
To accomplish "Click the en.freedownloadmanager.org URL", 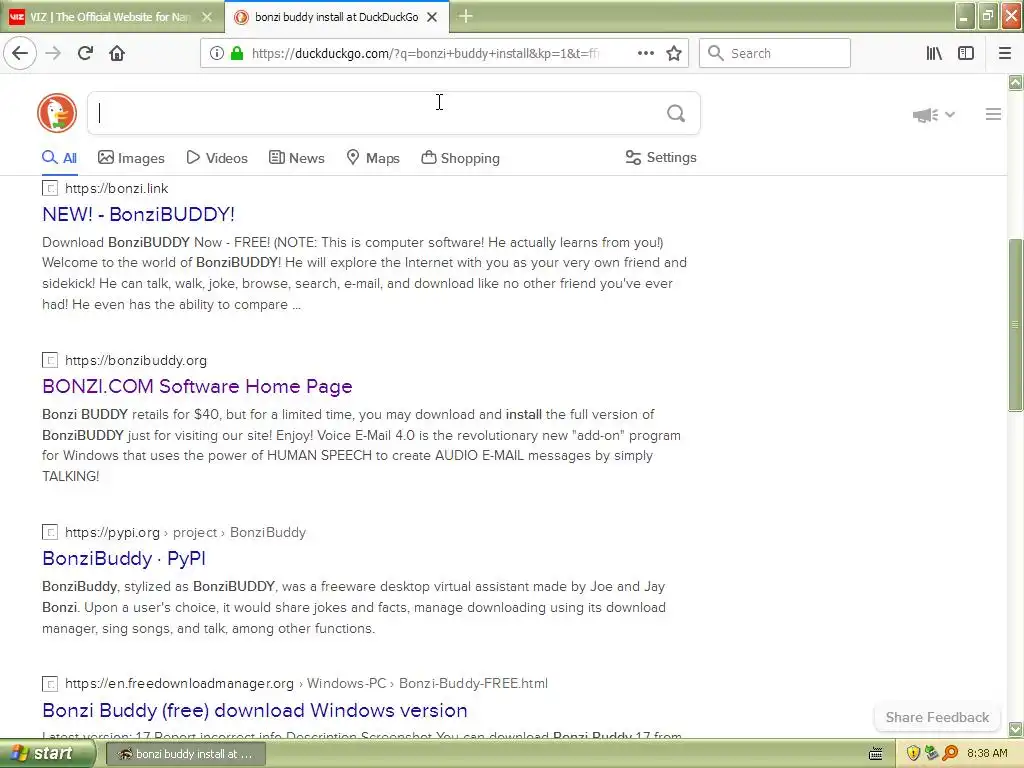I will click(x=306, y=684).
